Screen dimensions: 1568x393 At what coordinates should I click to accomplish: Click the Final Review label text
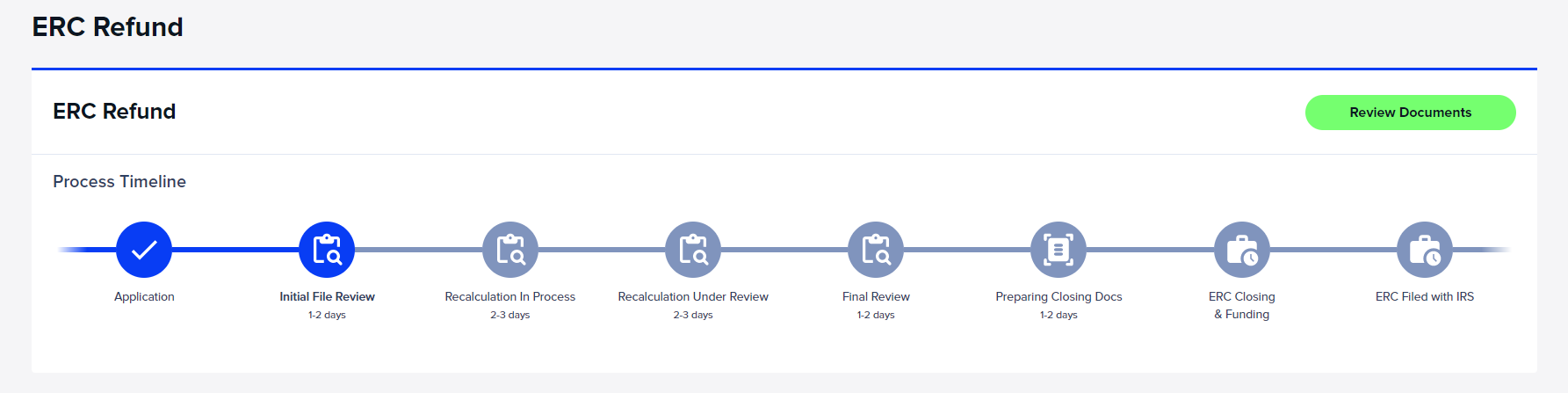click(876, 297)
